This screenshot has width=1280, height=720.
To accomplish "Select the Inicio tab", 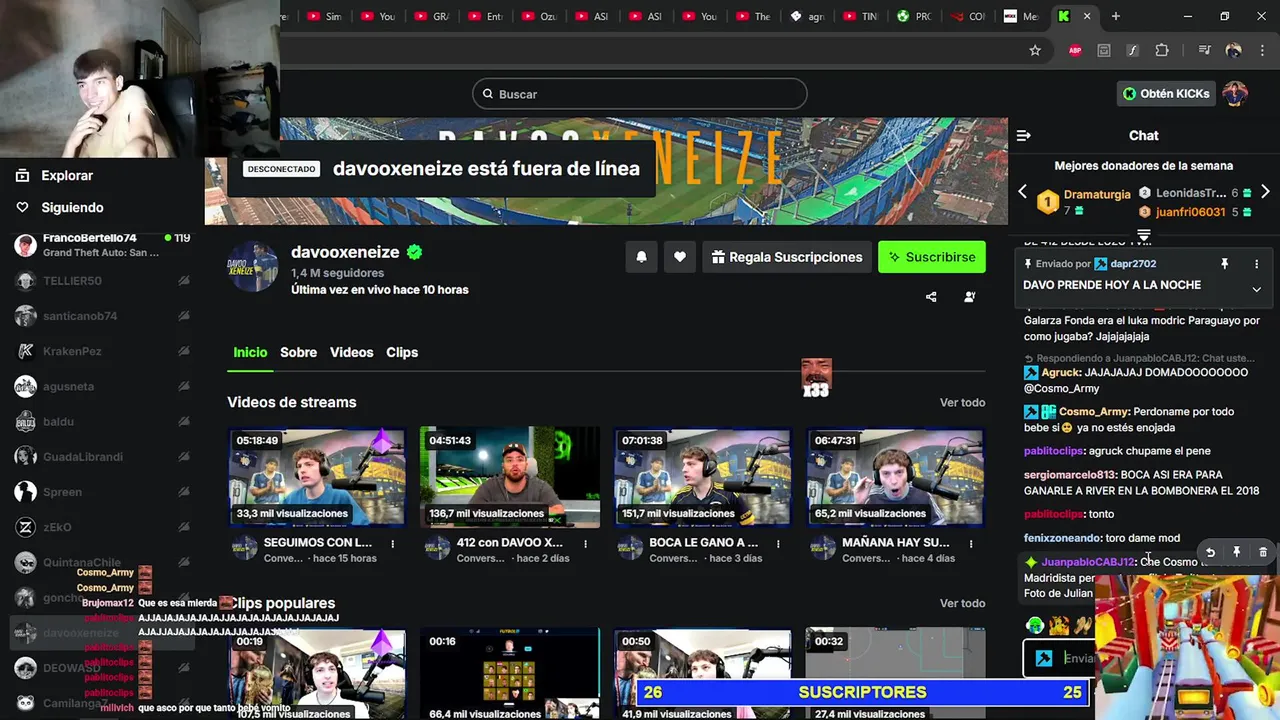I will click(x=250, y=352).
